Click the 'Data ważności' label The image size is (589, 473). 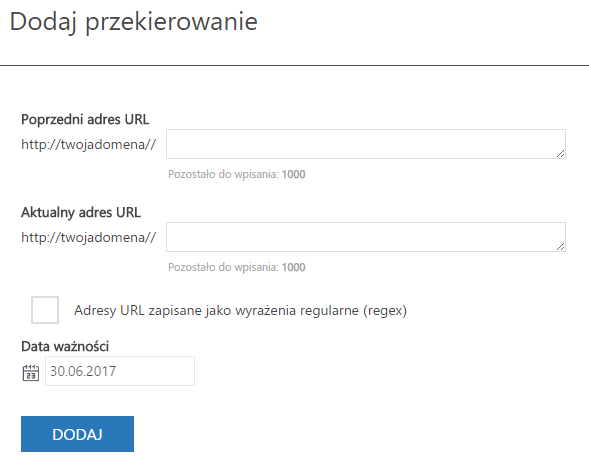point(65,346)
